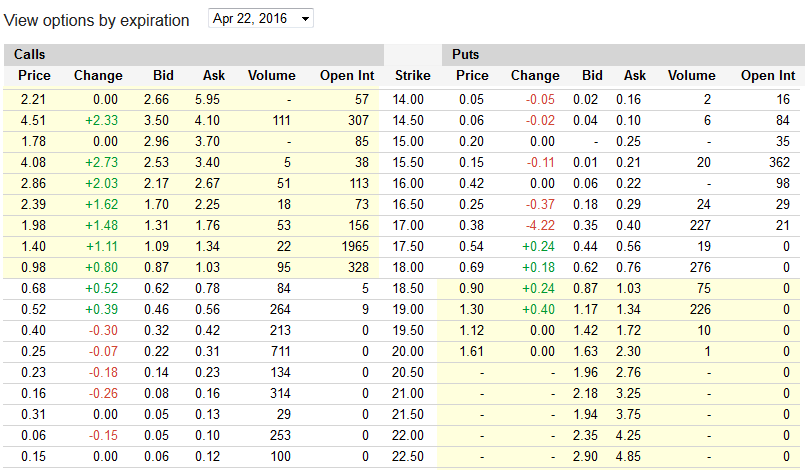Click the Calls Change column header
This screenshot has width=809, height=472.
[98, 76]
